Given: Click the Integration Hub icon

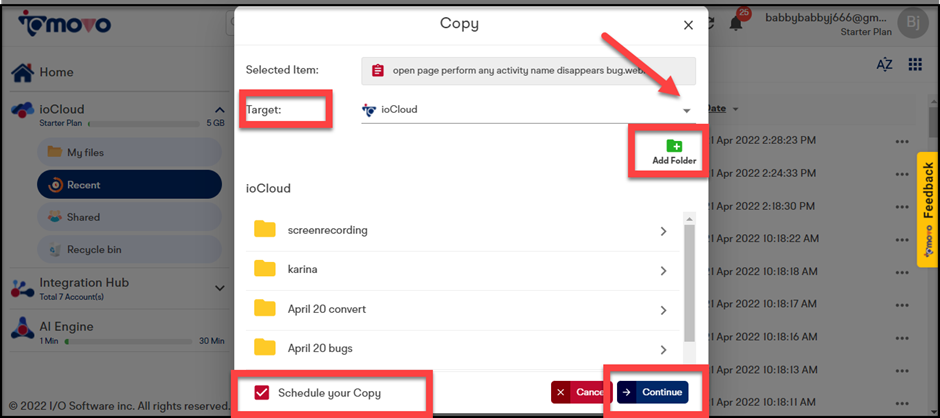Looking at the screenshot, I should (x=23, y=288).
